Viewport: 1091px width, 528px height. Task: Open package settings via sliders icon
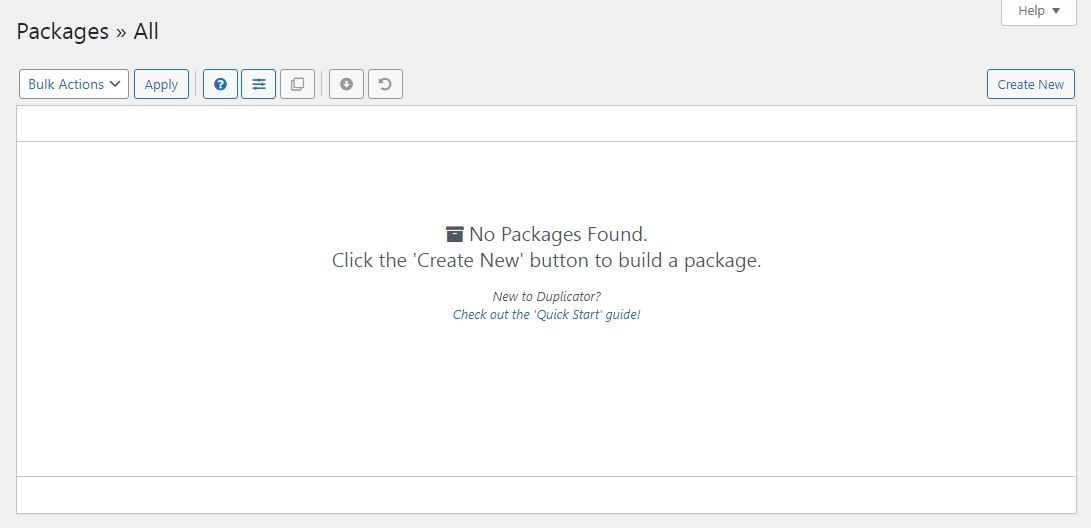click(x=258, y=84)
